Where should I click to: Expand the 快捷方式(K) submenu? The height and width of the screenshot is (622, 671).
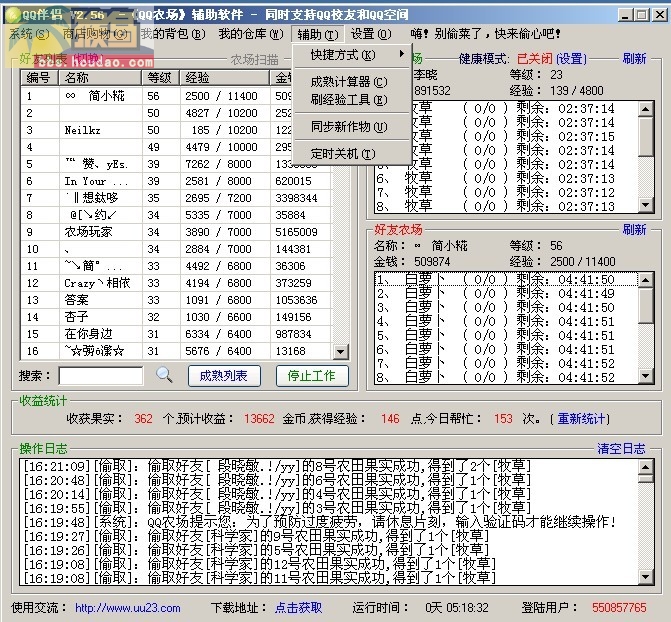pyautogui.click(x=353, y=55)
